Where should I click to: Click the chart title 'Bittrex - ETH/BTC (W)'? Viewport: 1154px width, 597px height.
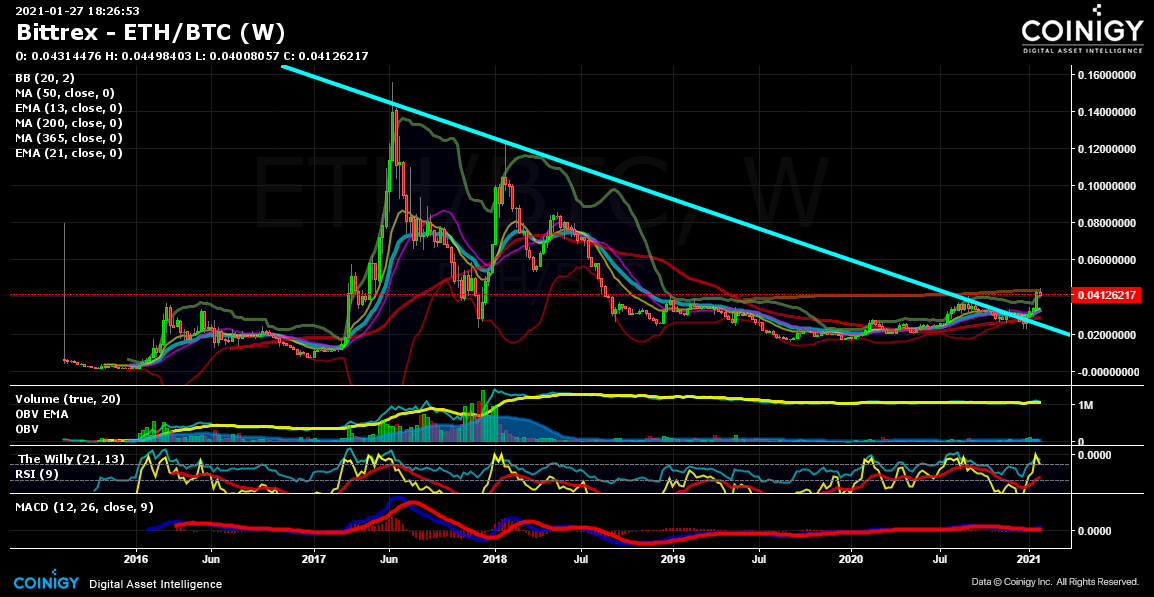pyautogui.click(x=151, y=33)
